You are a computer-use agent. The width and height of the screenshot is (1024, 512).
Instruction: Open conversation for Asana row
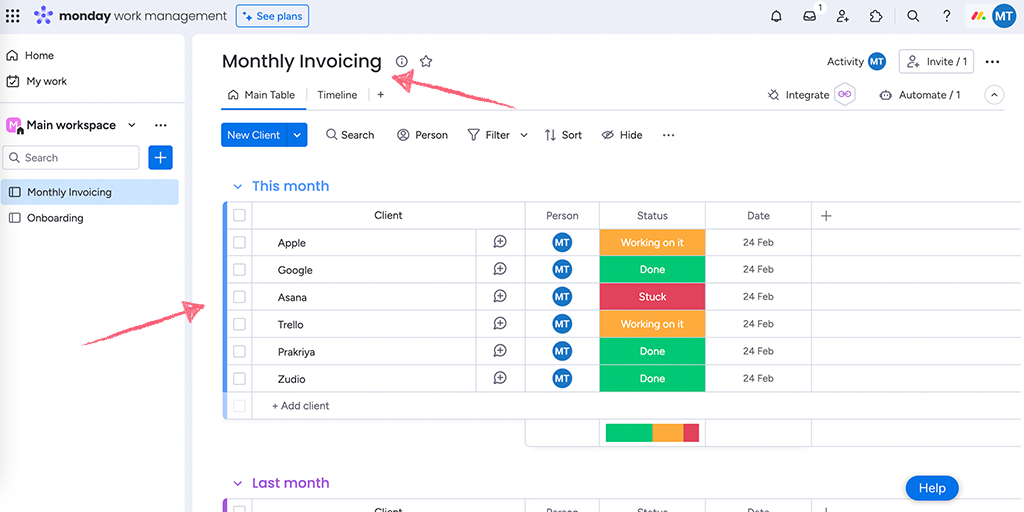[x=500, y=296]
